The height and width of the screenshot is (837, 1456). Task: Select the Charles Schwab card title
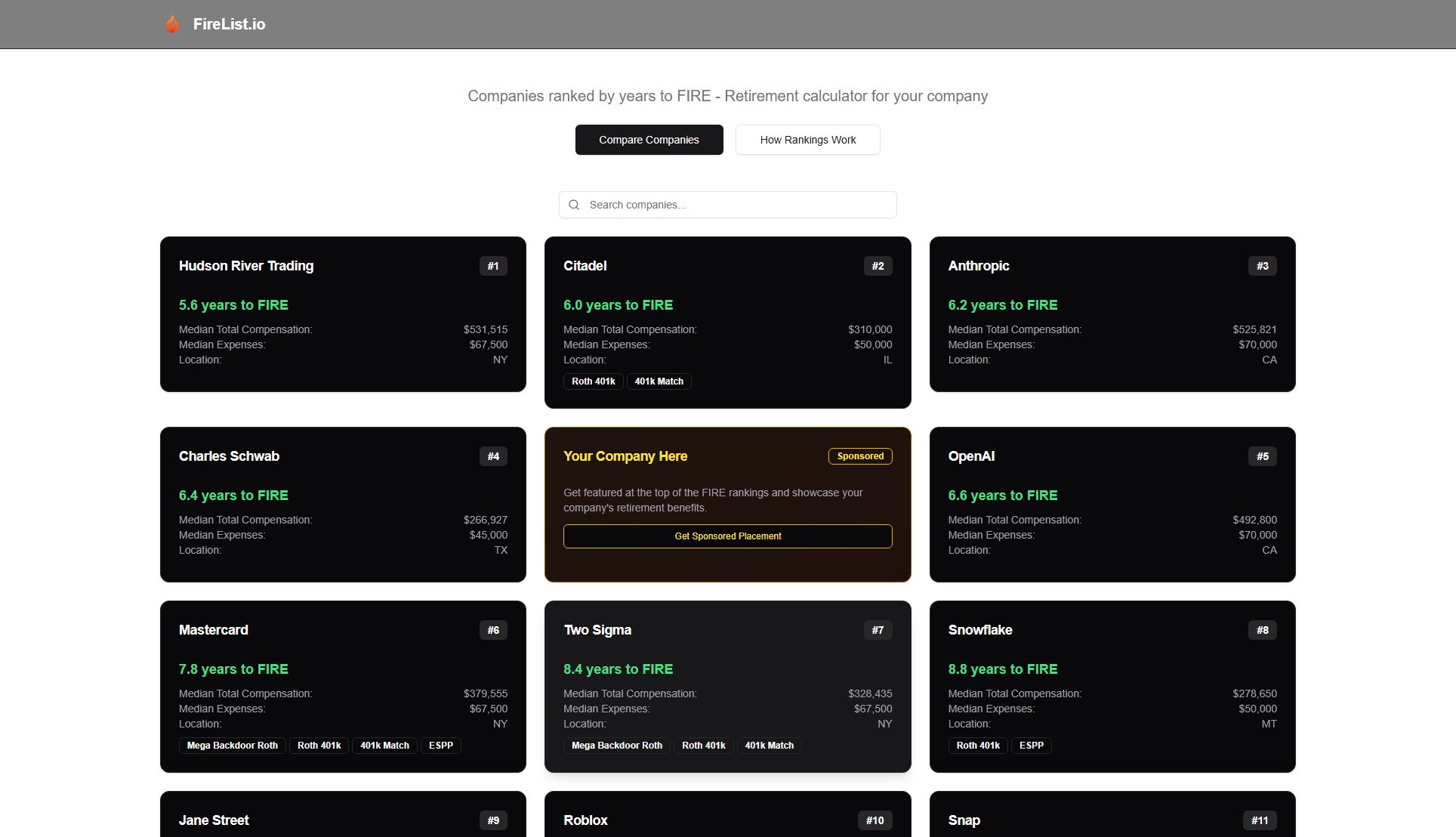pyautogui.click(x=229, y=456)
